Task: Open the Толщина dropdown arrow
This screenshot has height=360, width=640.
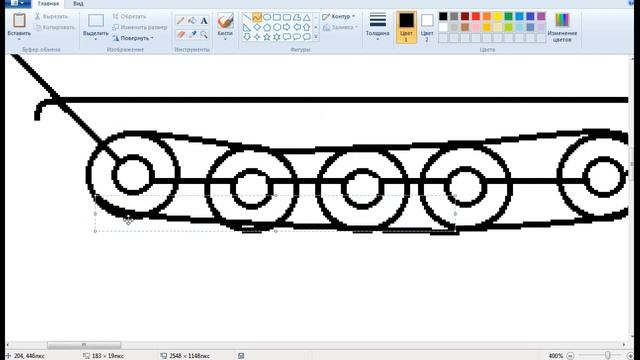Action: (378, 39)
